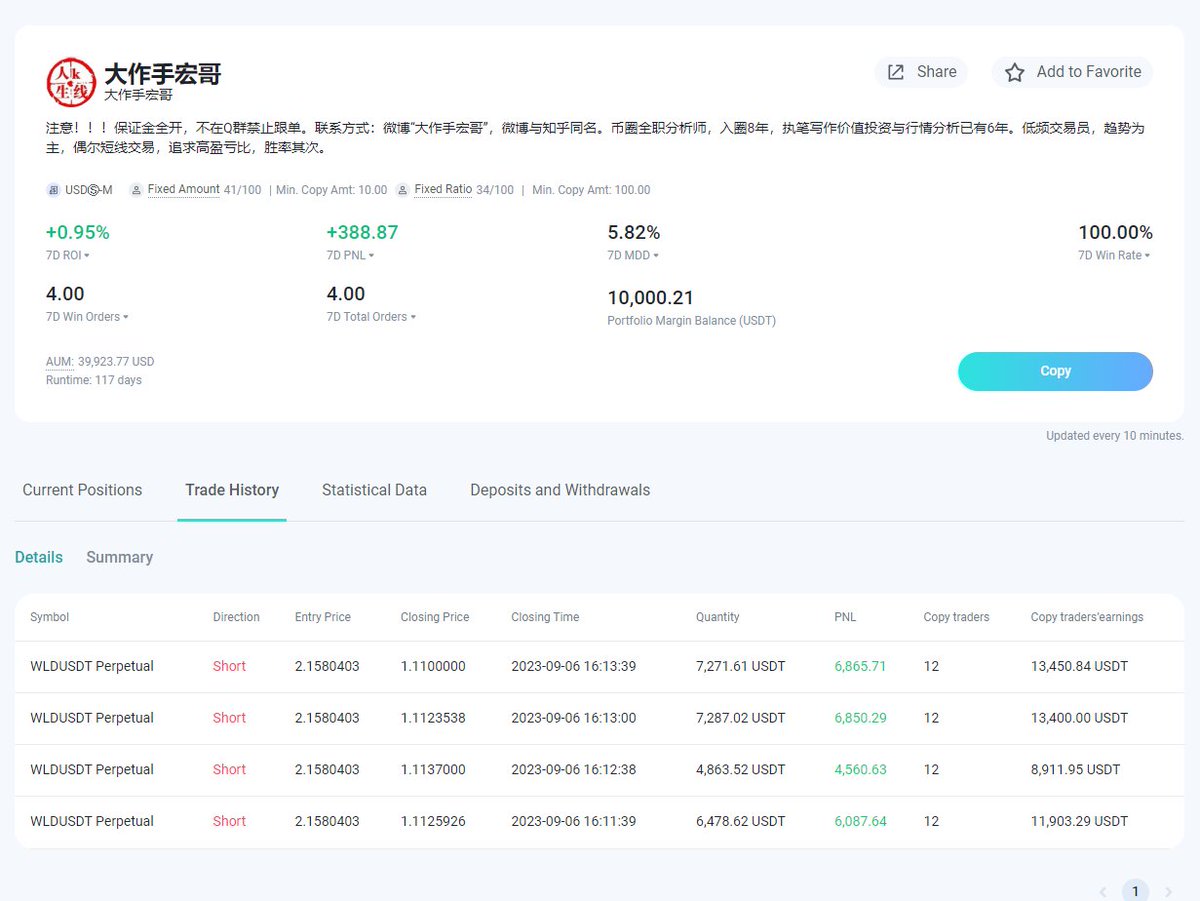Select page 1 in pagination
The image size is (1200, 901).
point(1135,891)
